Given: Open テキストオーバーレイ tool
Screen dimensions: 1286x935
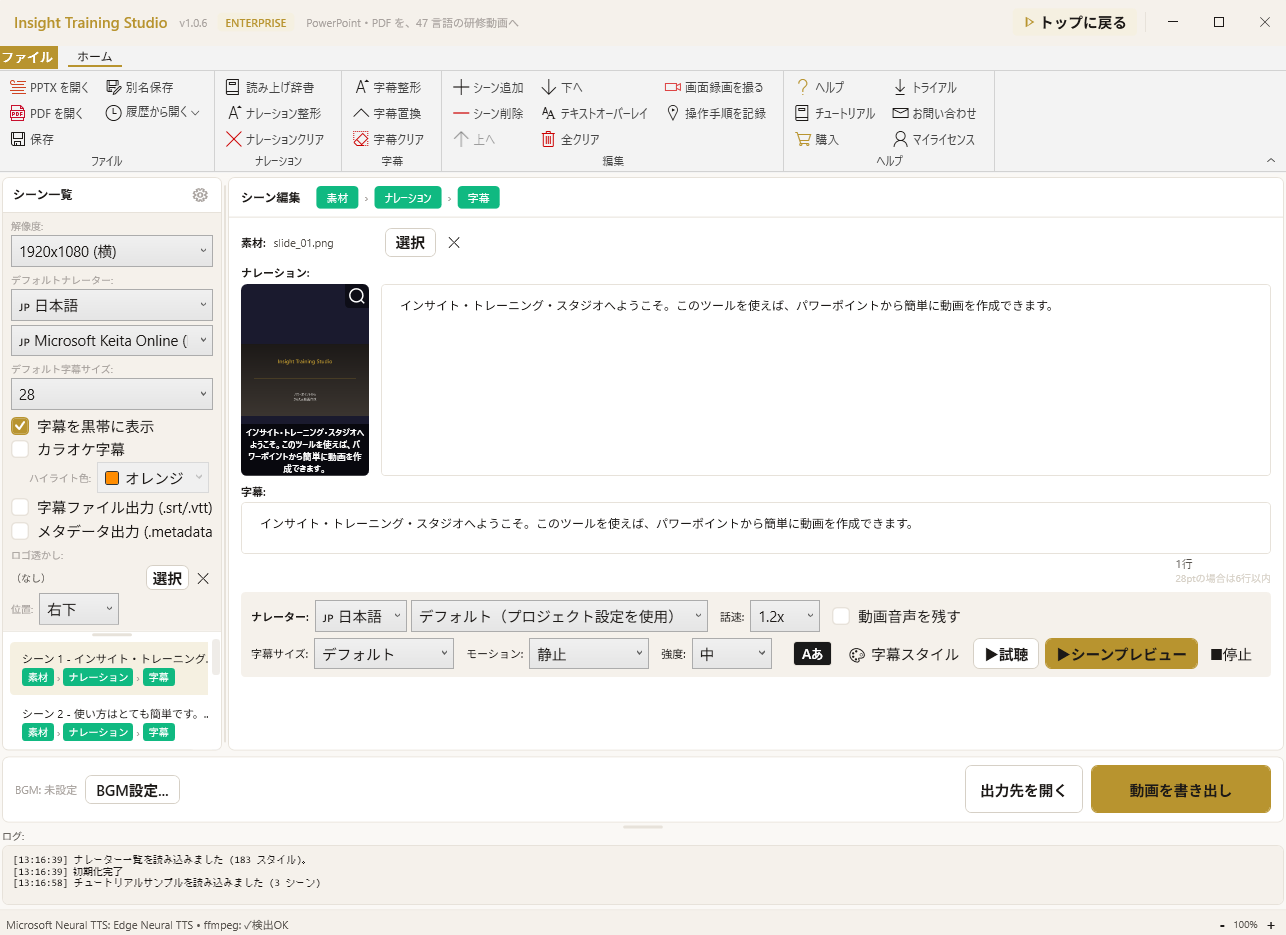Looking at the screenshot, I should 594,113.
